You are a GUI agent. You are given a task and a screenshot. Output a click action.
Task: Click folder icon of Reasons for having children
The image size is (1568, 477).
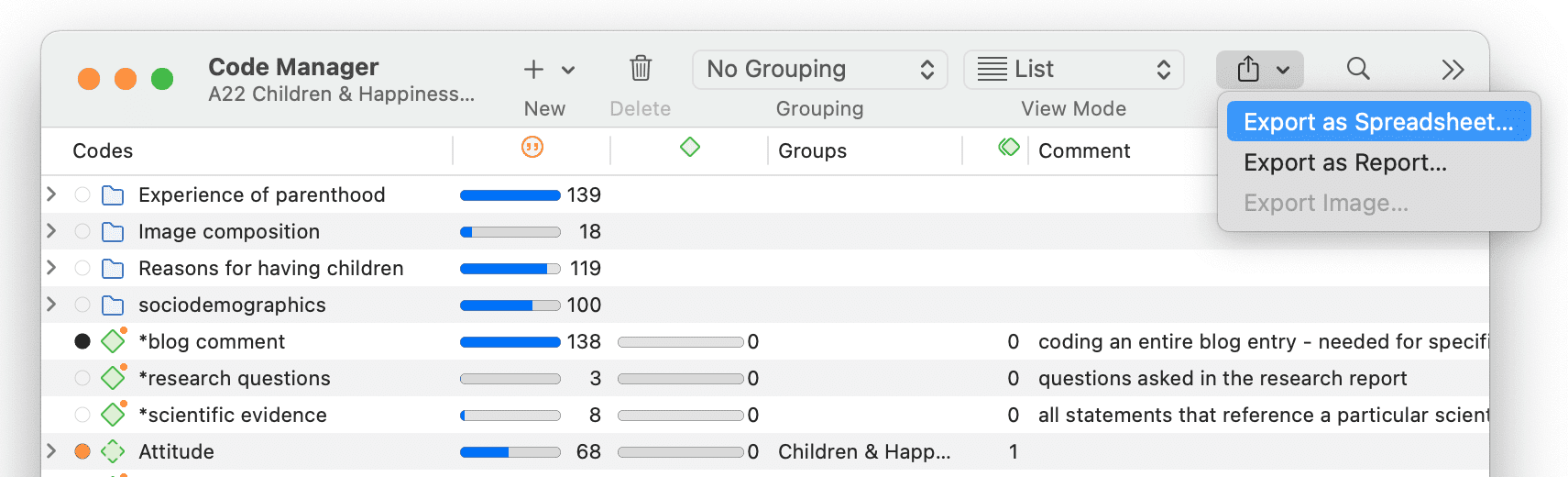tap(113, 269)
